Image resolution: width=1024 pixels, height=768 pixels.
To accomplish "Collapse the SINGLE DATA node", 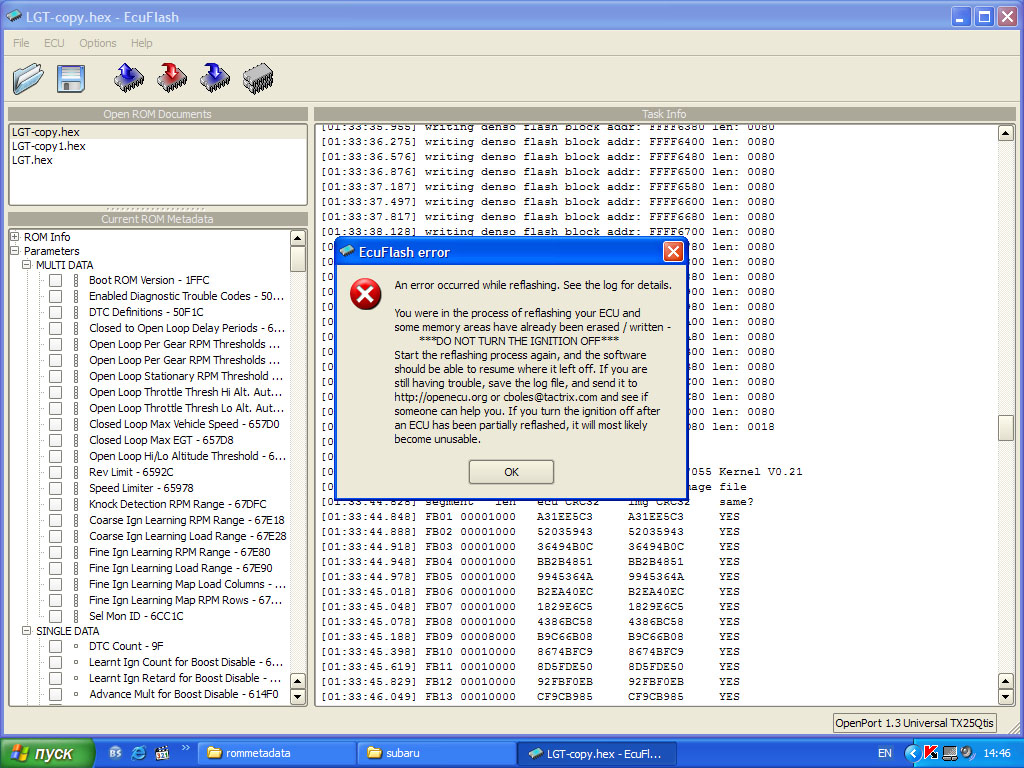I will click(x=27, y=631).
